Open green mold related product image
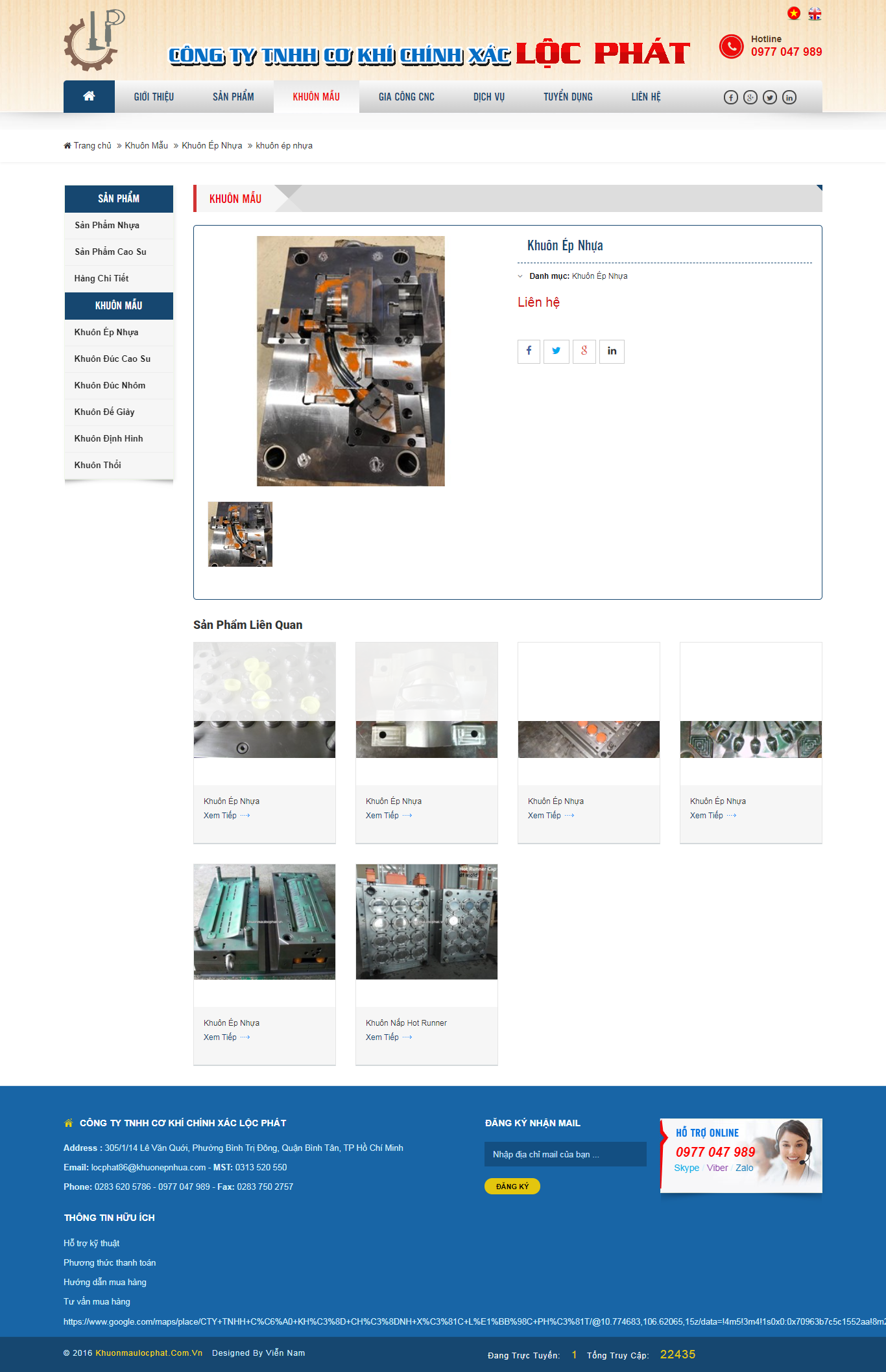This screenshot has height=1372, width=886. [x=265, y=921]
